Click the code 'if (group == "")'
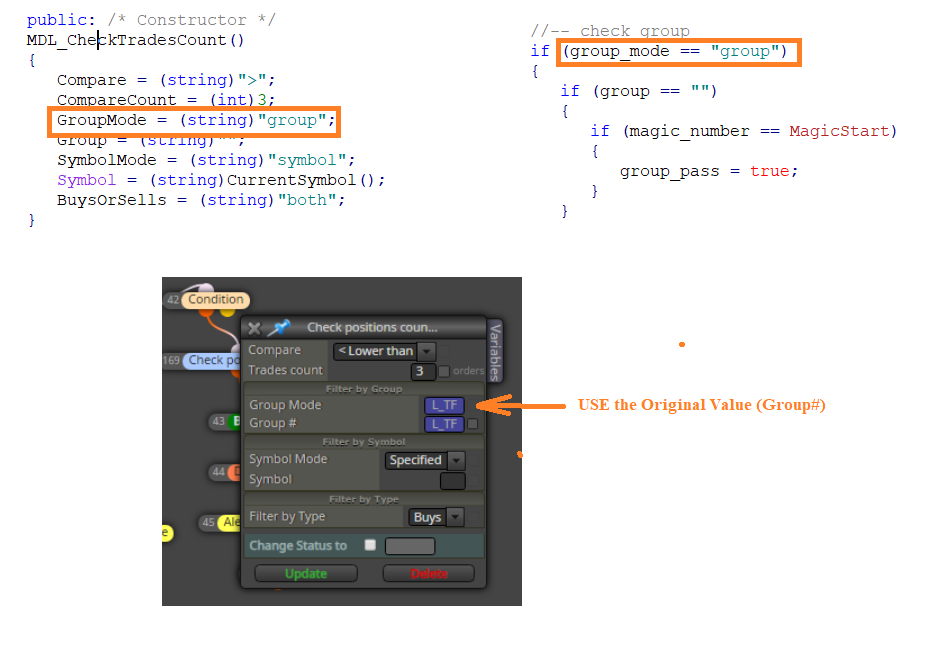939x669 pixels. coord(639,92)
